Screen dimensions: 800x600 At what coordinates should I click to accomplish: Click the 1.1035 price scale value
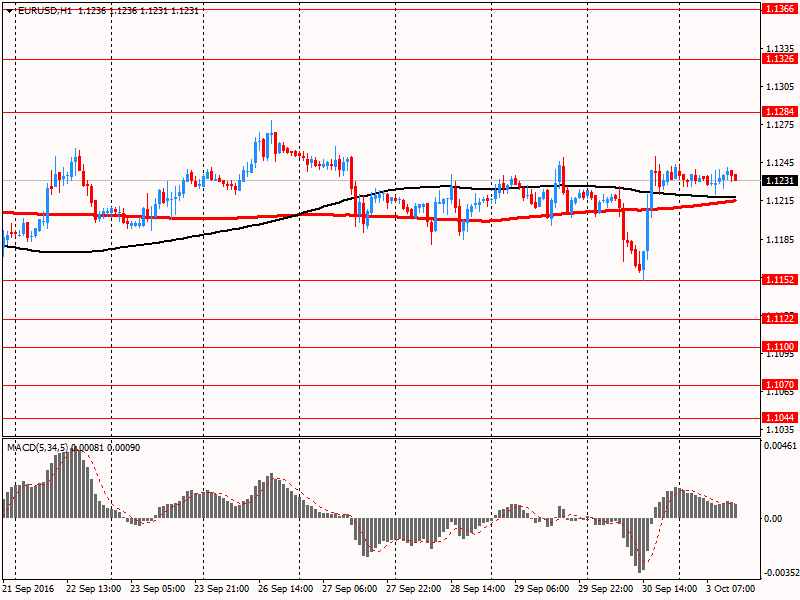click(780, 430)
